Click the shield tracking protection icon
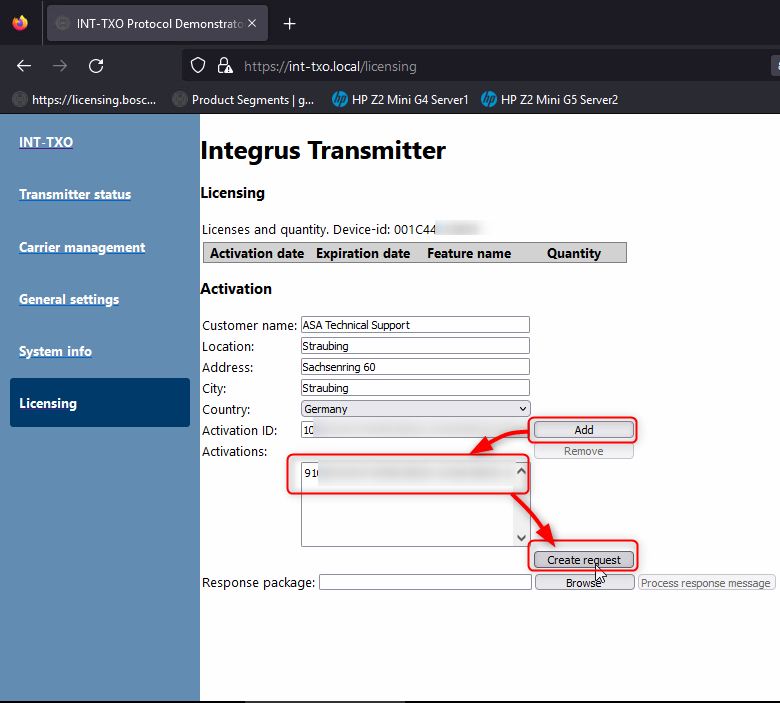 coord(198,66)
